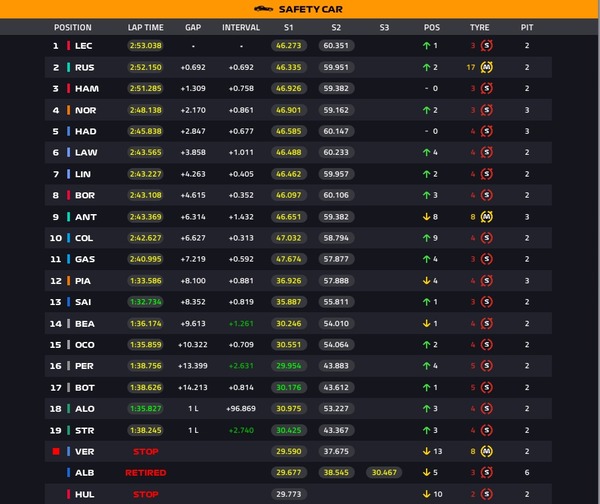Click SAI green lap time 1:32.734

coord(145,302)
